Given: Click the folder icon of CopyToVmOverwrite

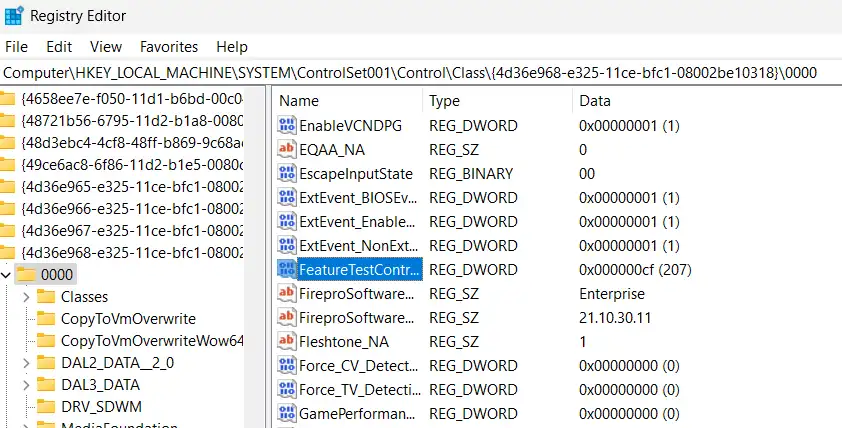Looking at the screenshot, I should click(x=46, y=319).
